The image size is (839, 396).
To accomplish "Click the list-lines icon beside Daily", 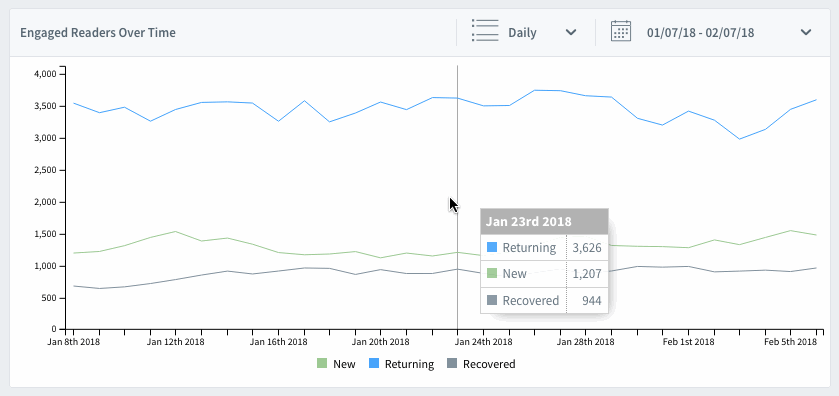I will click(485, 31).
